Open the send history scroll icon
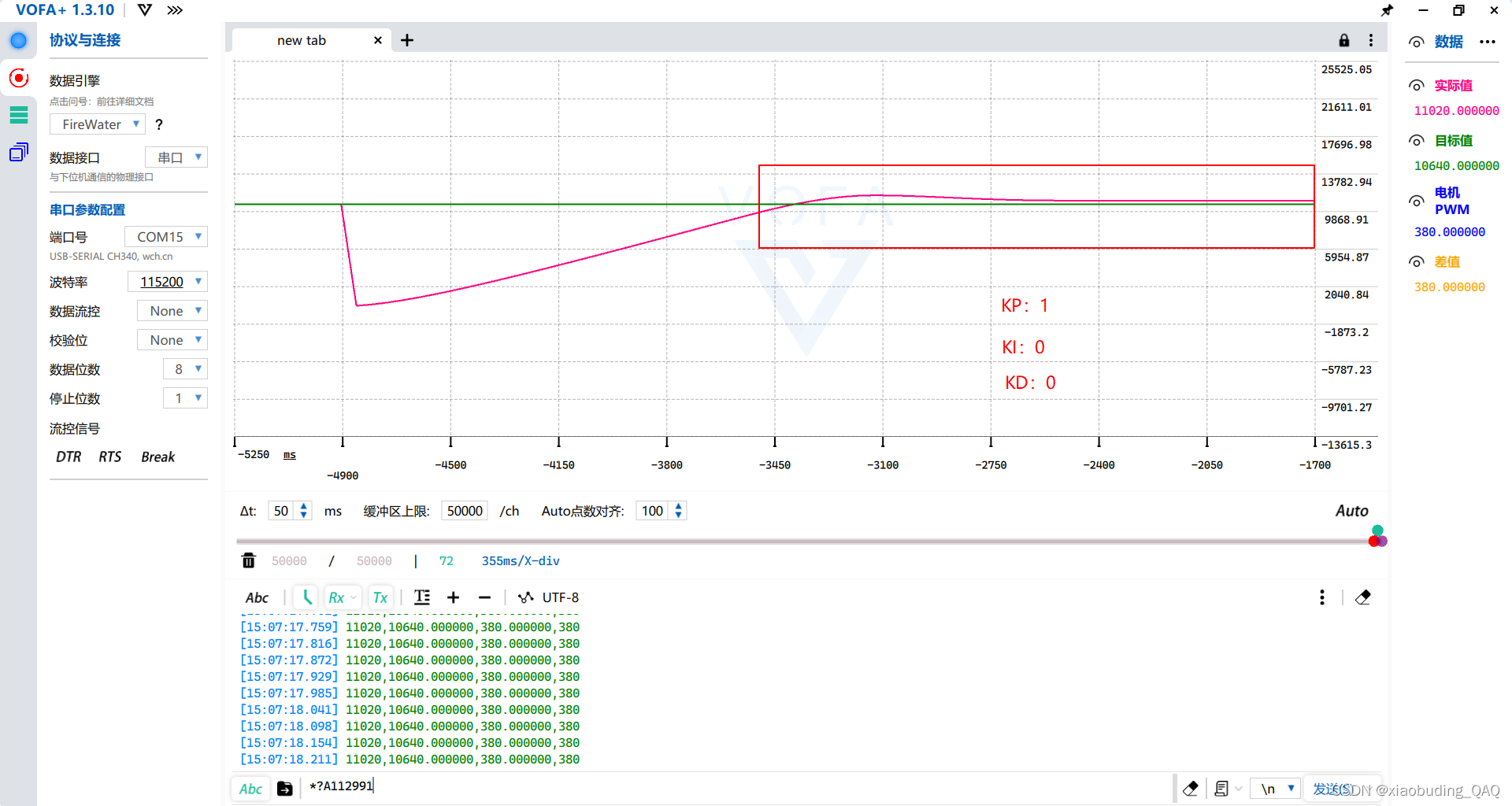Screen dimensions: 1512x806 1221,789
